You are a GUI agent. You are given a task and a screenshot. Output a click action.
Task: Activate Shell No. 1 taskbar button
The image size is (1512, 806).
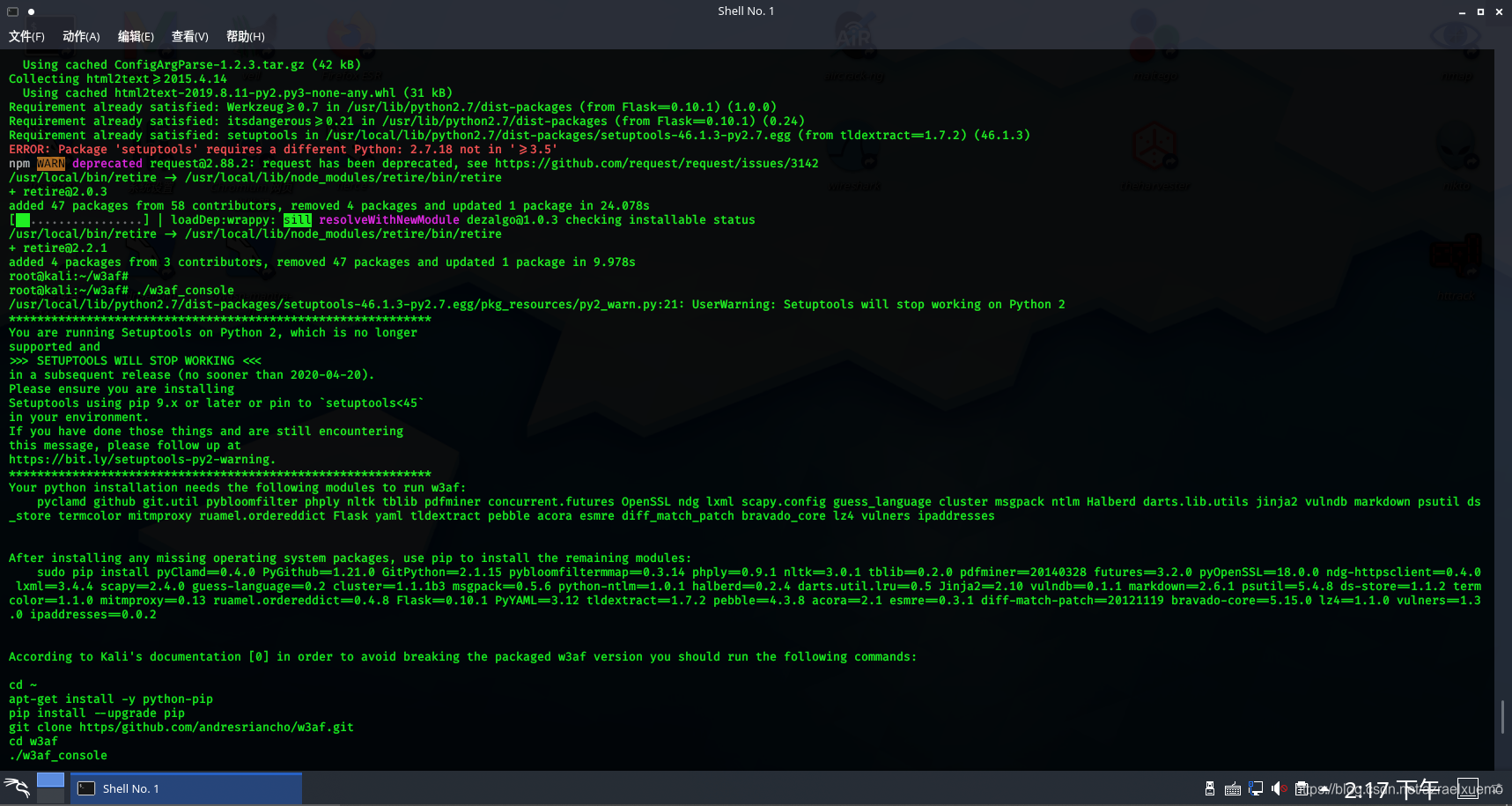pyautogui.click(x=186, y=788)
